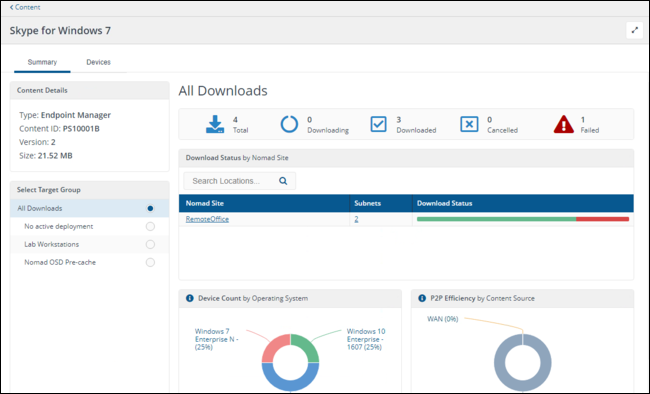Click the Downloading circular progress icon

[x=289, y=124]
